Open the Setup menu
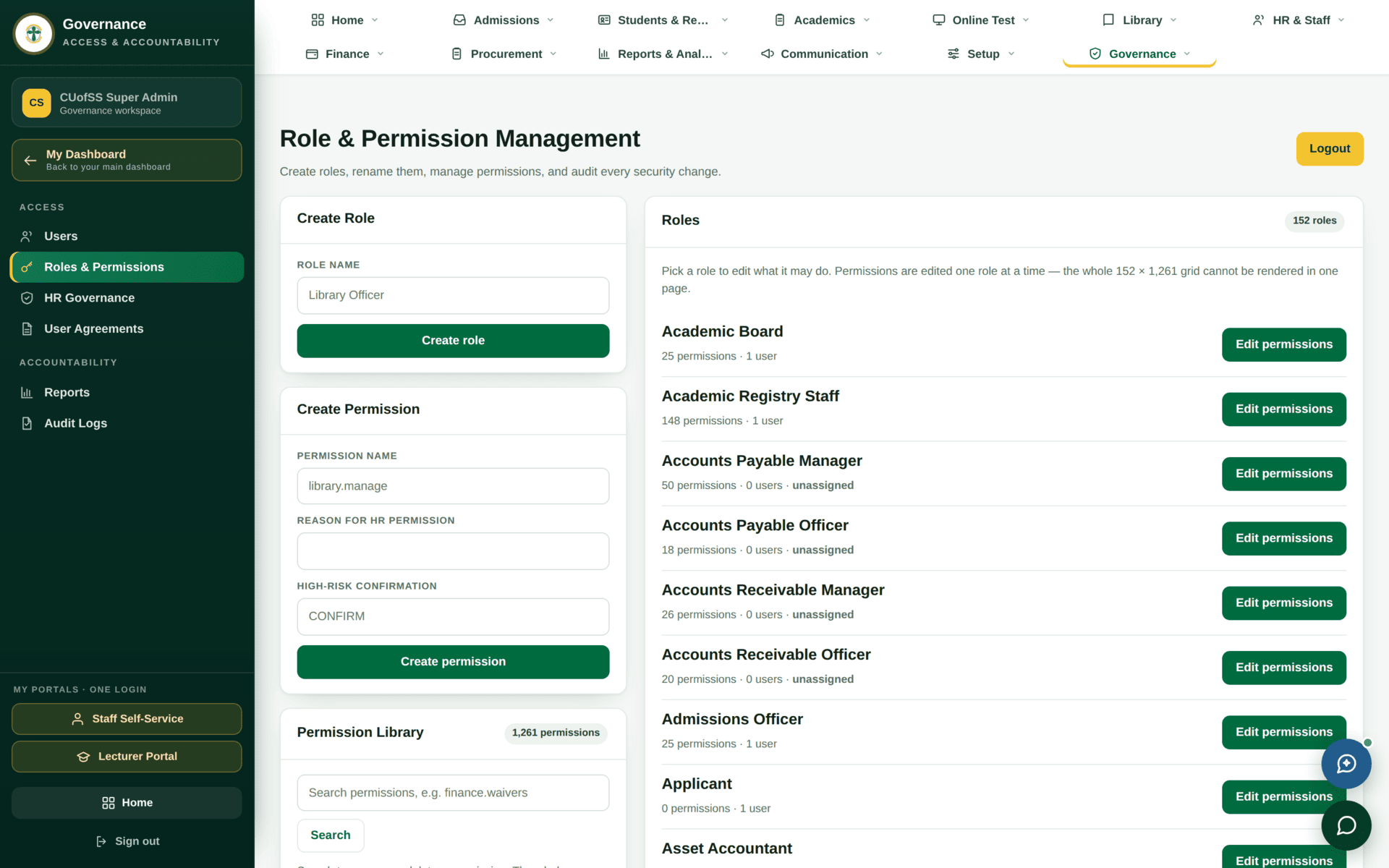Image resolution: width=1389 pixels, height=868 pixels. [x=982, y=54]
